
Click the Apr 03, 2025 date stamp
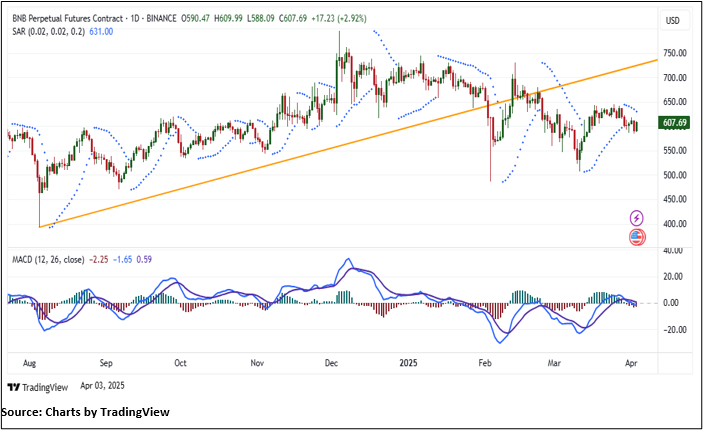[x=103, y=386]
